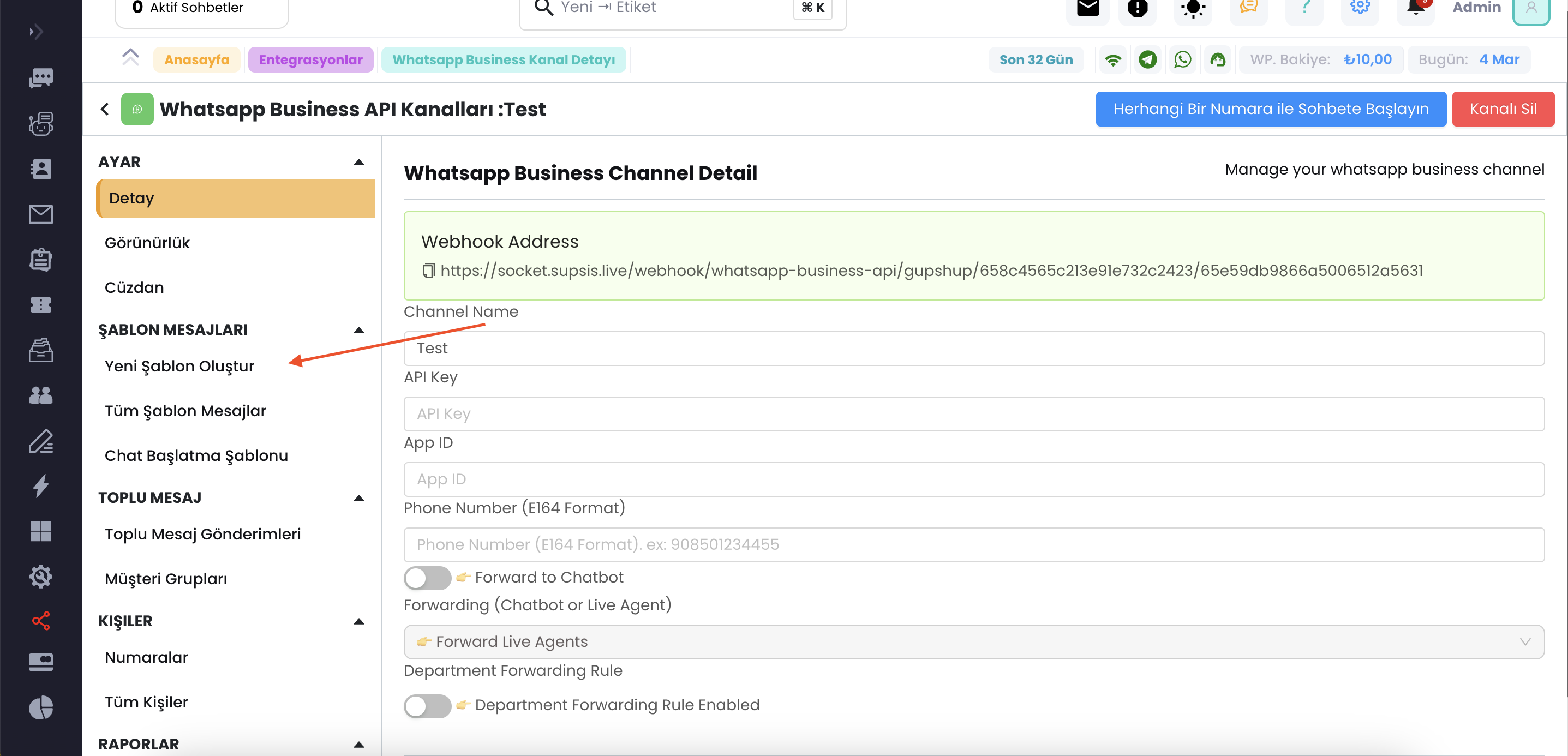
Task: Open Numaralar under Kişiler
Action: click(146, 657)
